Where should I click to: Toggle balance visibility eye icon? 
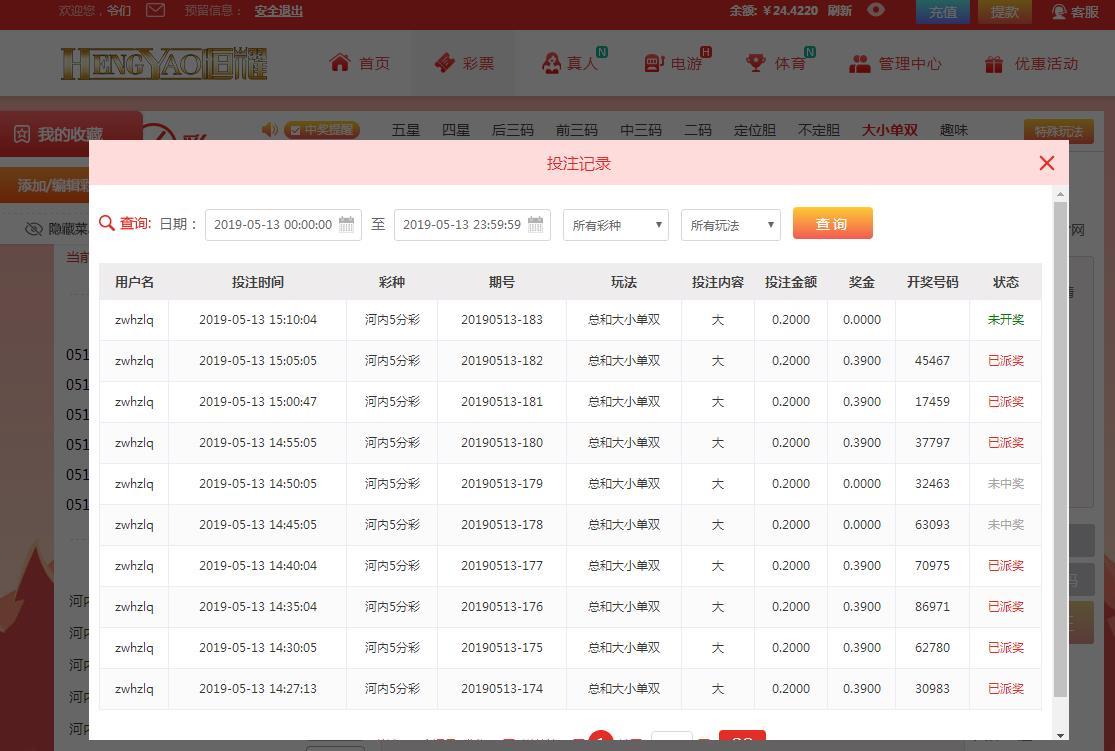tap(876, 10)
